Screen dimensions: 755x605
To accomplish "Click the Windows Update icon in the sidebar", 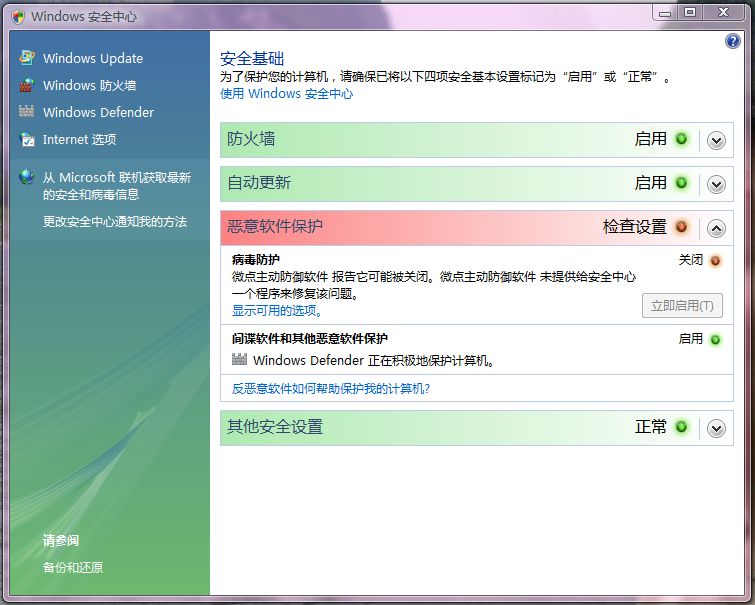I will pos(26,58).
